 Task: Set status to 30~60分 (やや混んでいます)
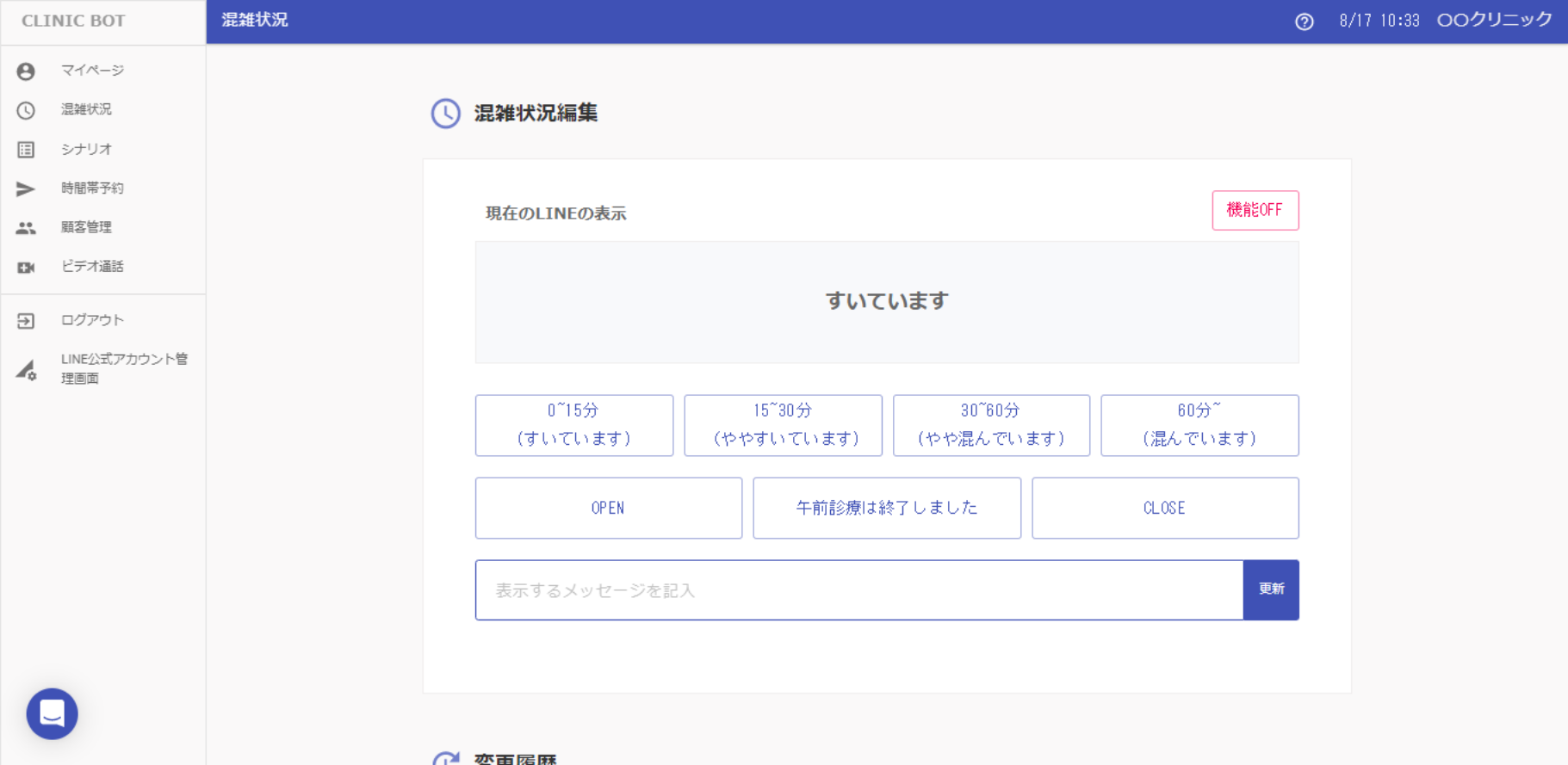pos(991,425)
